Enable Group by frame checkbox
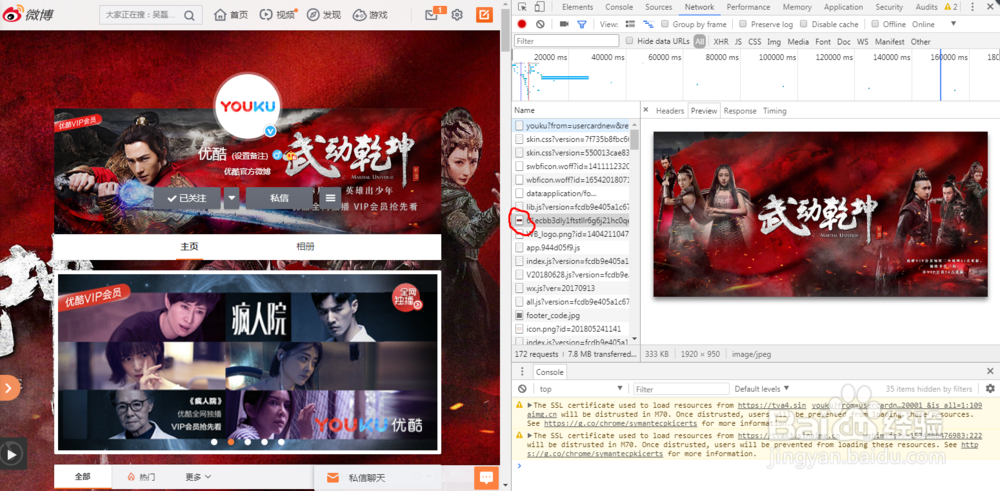Viewport: 1000px width, 491px height. (665, 24)
